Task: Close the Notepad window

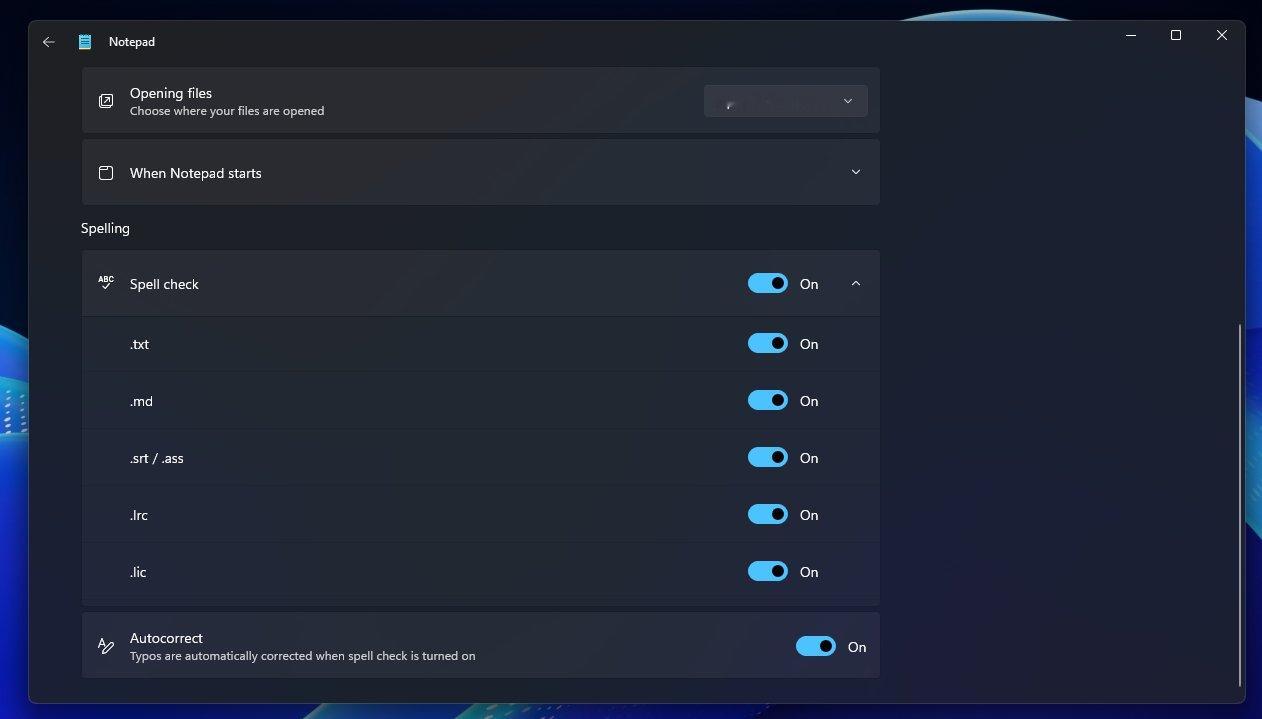Action: (1222, 35)
